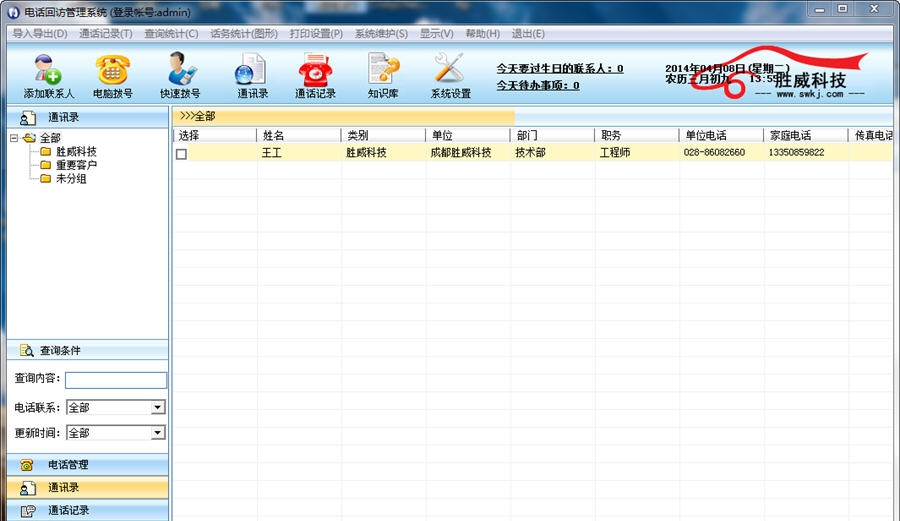The image size is (900, 521).
Task: Launch the 电脑拨号 computer dialing tool
Action: click(112, 76)
